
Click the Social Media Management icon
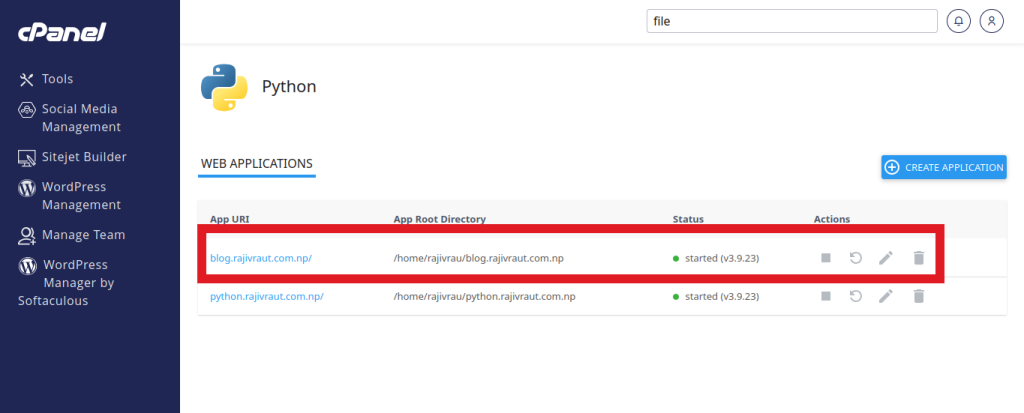(26, 109)
